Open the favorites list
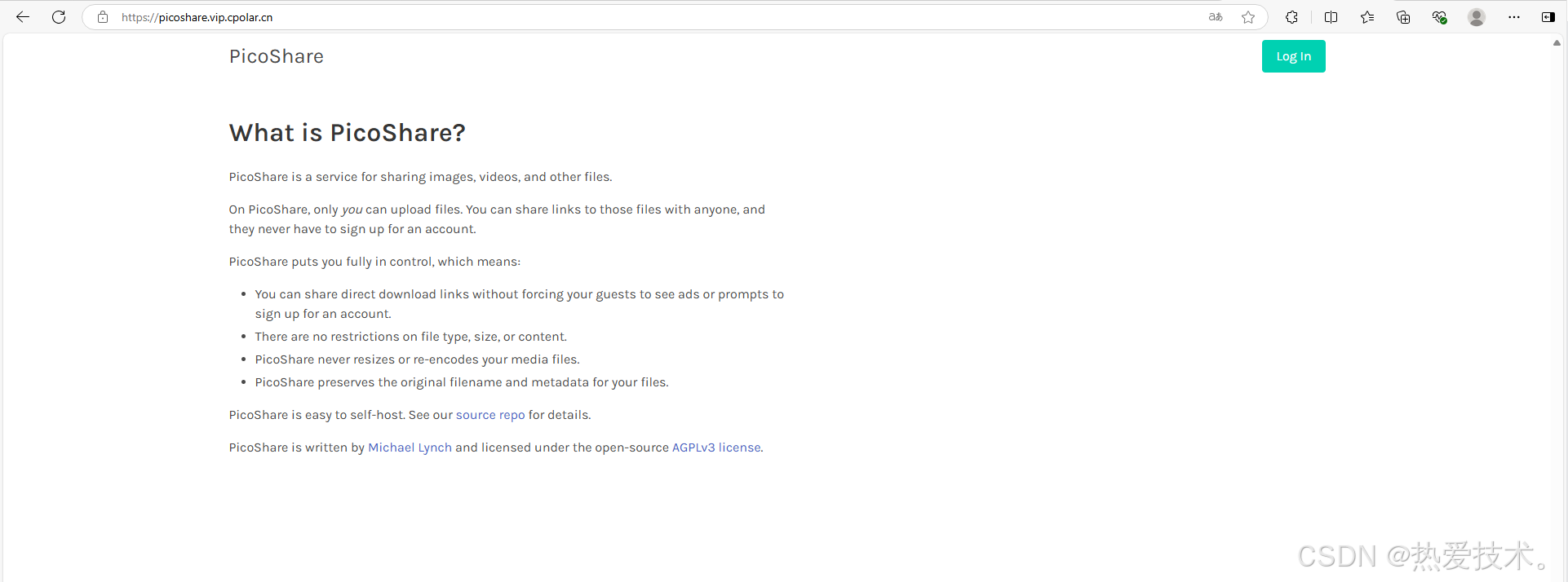Screen dimensions: 1568x582 [x=1367, y=17]
